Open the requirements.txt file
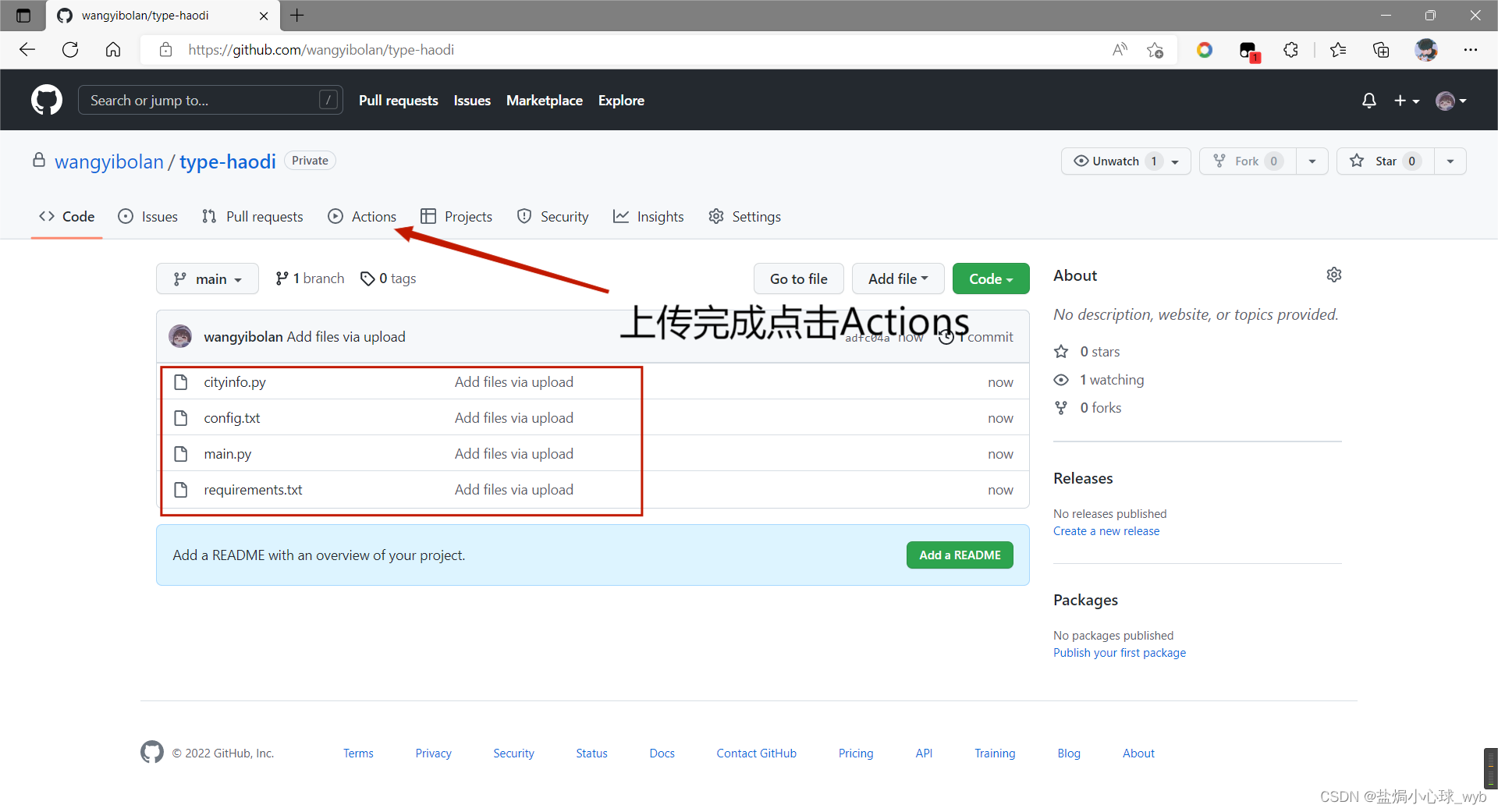Viewport: 1498px width, 812px height. [x=253, y=490]
